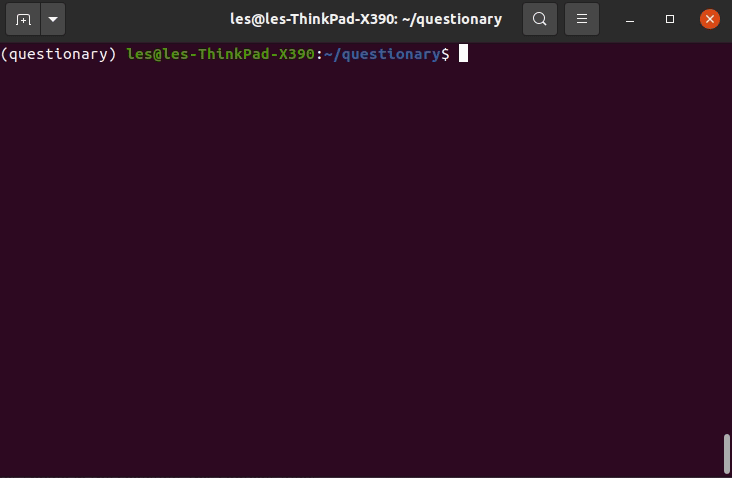Image resolution: width=732 pixels, height=478 pixels.
Task: Expand the new tab dropdown arrow
Action: [53, 19]
